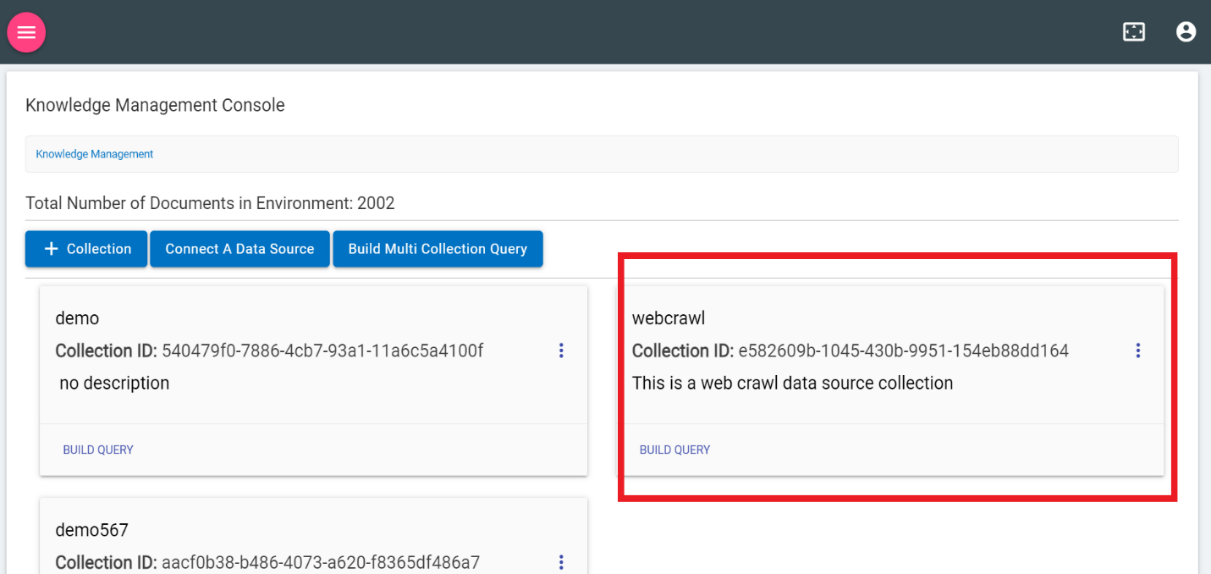Open the user account profile icon

point(1186,32)
